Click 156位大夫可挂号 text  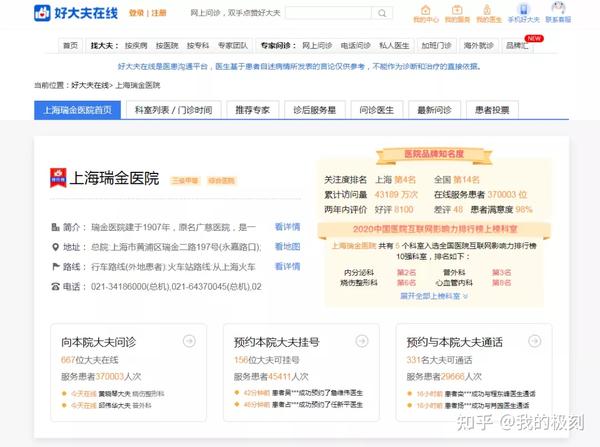267,360
